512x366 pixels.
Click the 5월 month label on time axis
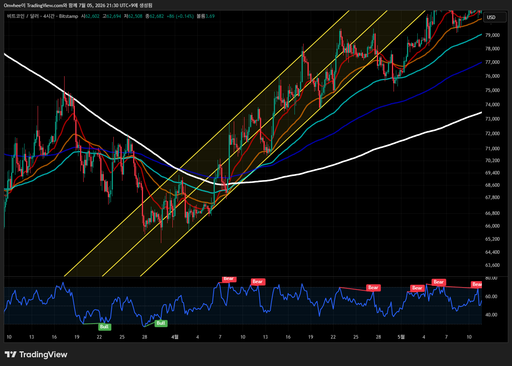(x=401, y=337)
